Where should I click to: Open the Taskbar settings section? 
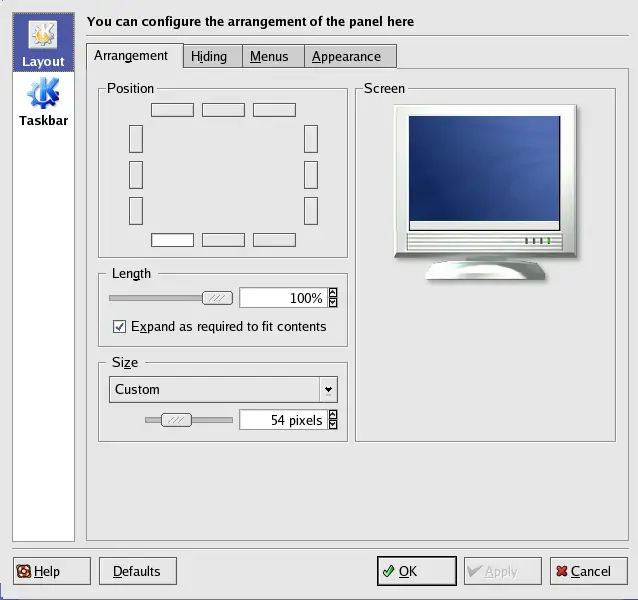(43, 103)
